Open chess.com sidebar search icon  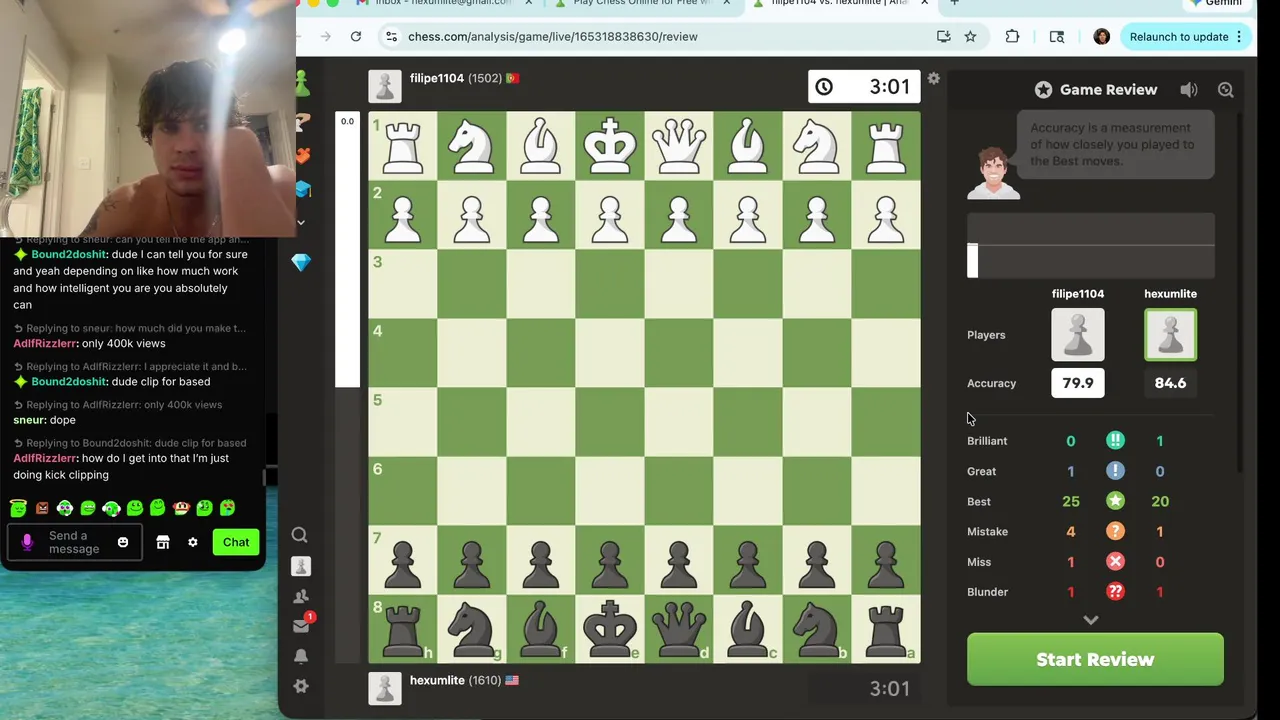(x=299, y=535)
